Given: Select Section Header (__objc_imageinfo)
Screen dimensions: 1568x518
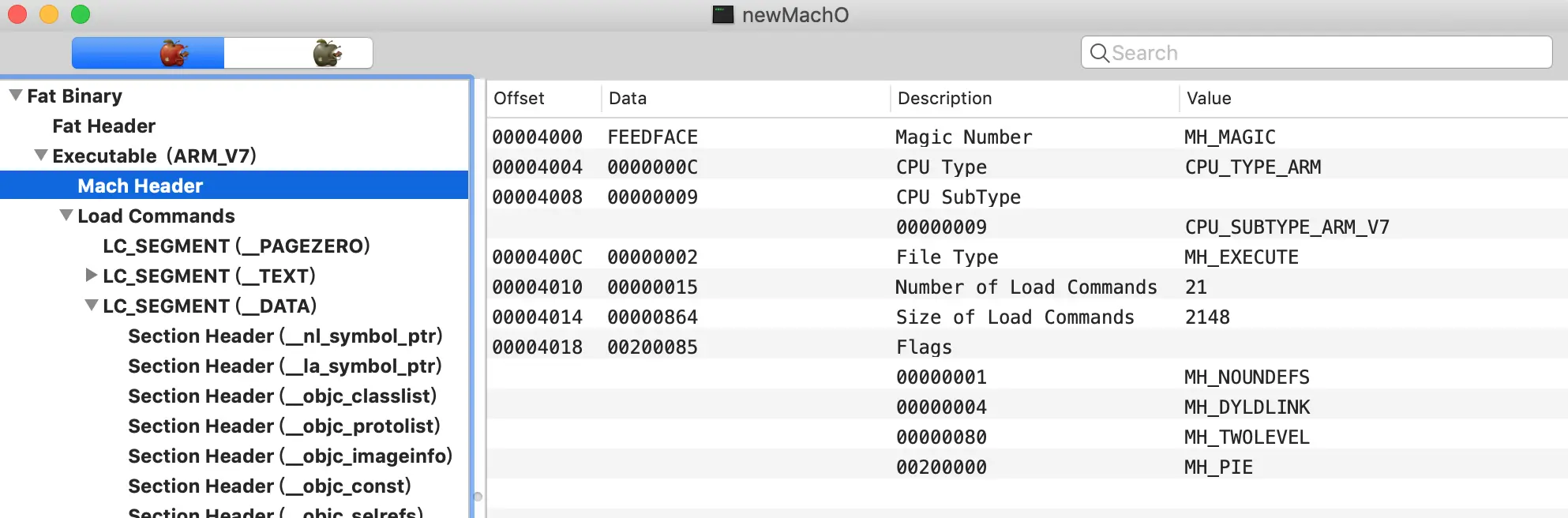Looking at the screenshot, I should (290, 456).
